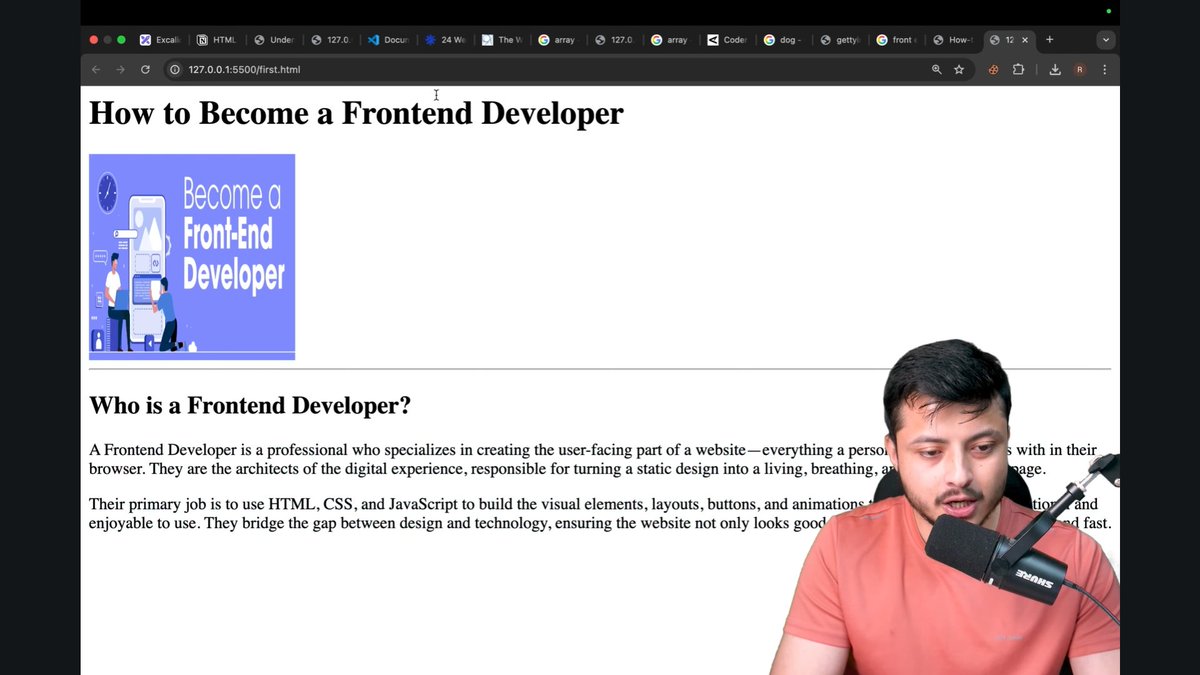Switch to the dog Google search tab
Screen dimensions: 1200x675
784,40
